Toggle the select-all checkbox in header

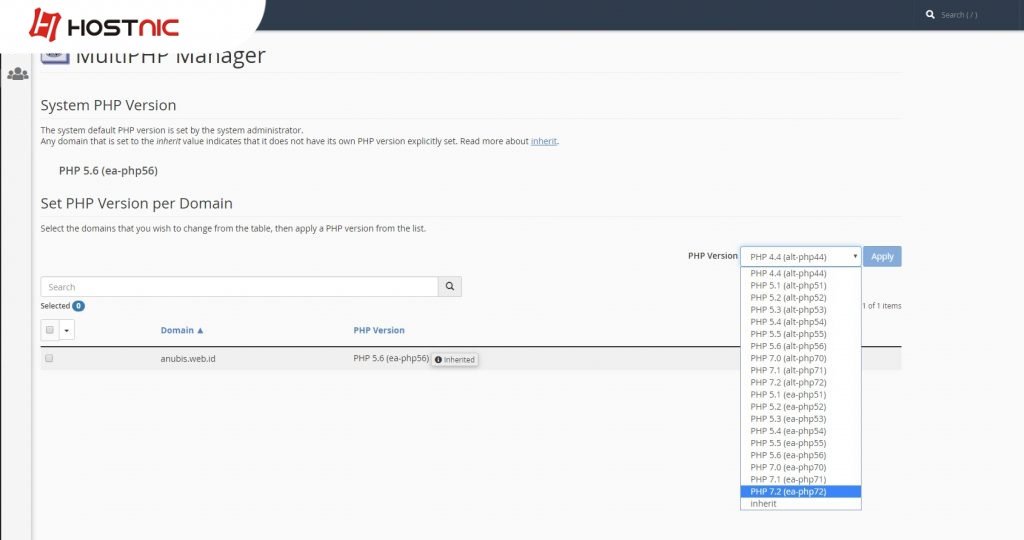pyautogui.click(x=50, y=329)
